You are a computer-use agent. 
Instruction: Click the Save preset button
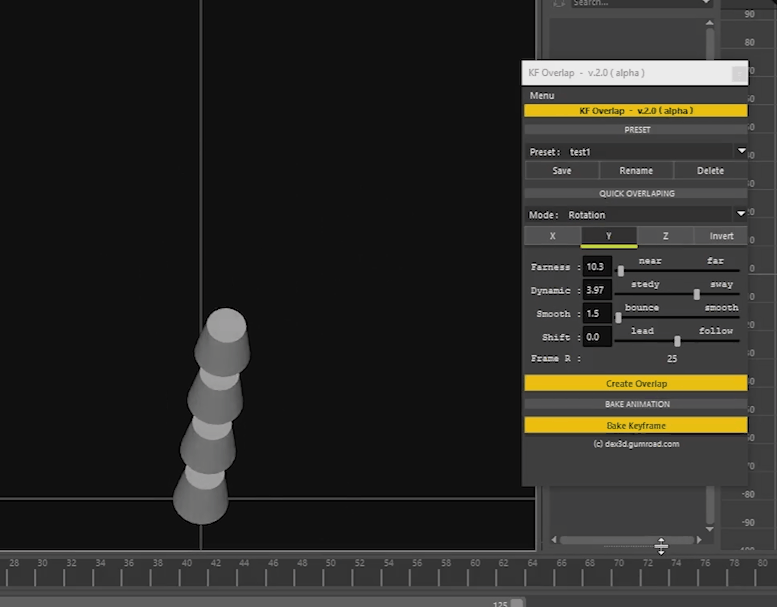562,170
